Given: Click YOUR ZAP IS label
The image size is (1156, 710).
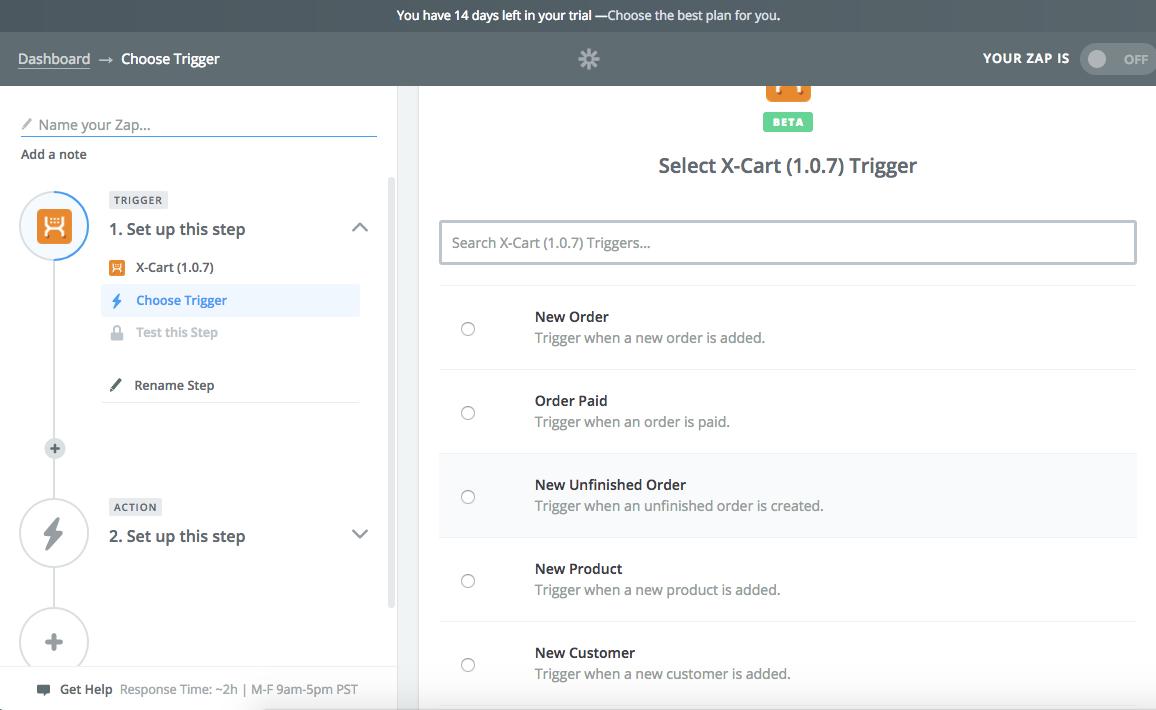Looking at the screenshot, I should [x=1026, y=58].
